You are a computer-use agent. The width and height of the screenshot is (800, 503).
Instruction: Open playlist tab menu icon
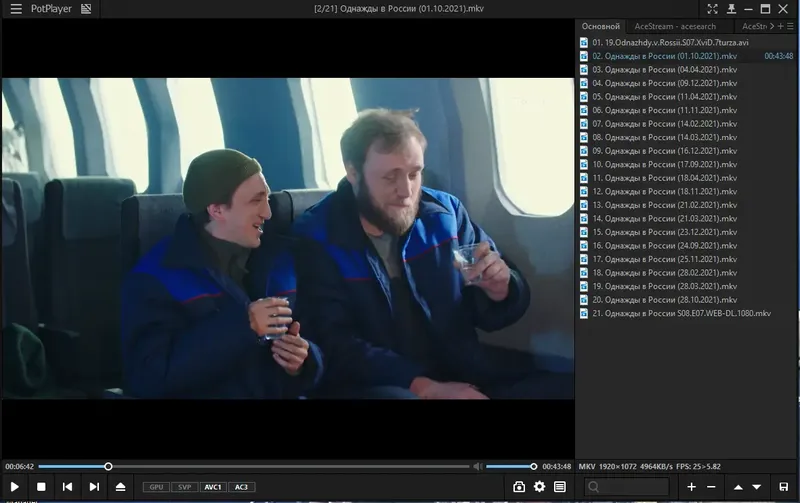pyautogui.click(x=790, y=26)
